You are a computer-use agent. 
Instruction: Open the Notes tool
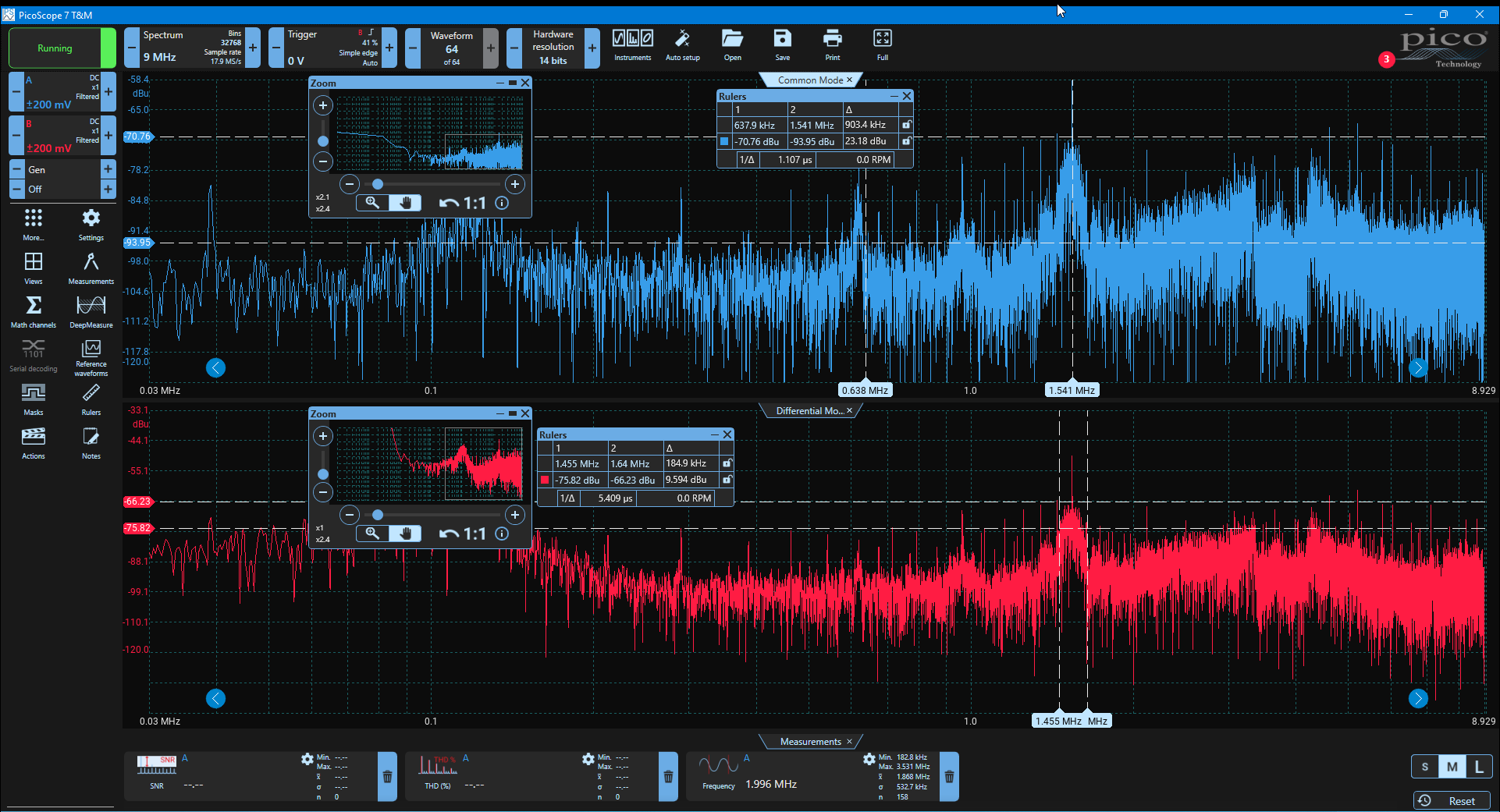[x=91, y=442]
